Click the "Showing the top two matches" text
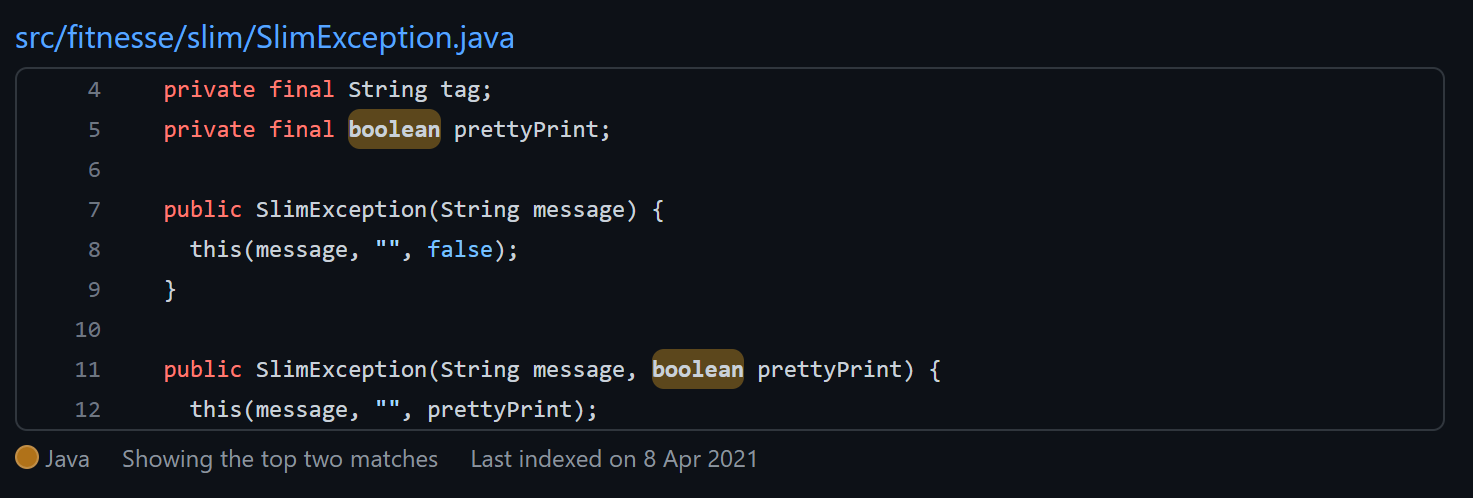 coord(280,459)
